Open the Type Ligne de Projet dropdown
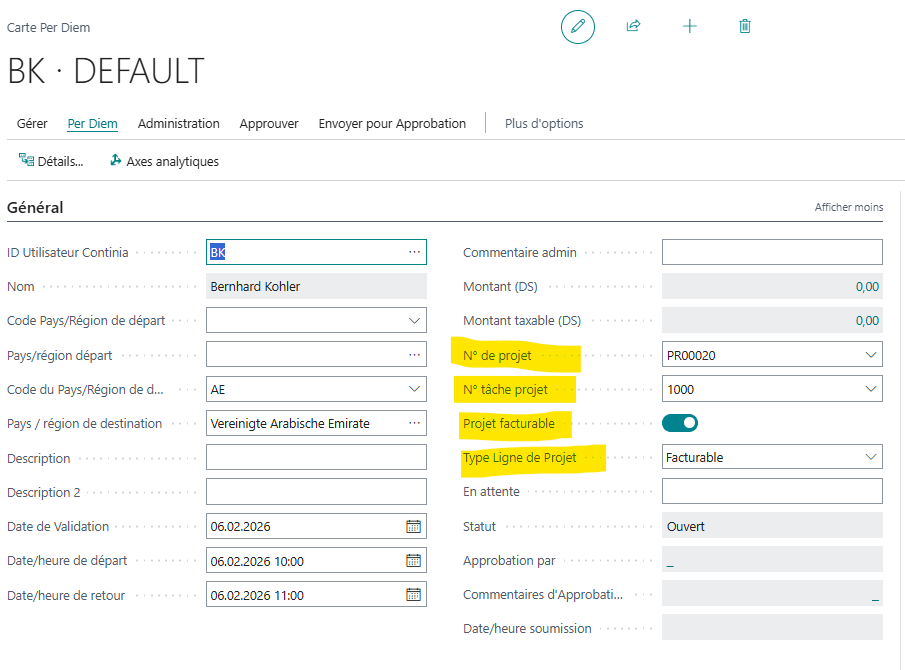 [x=869, y=457]
